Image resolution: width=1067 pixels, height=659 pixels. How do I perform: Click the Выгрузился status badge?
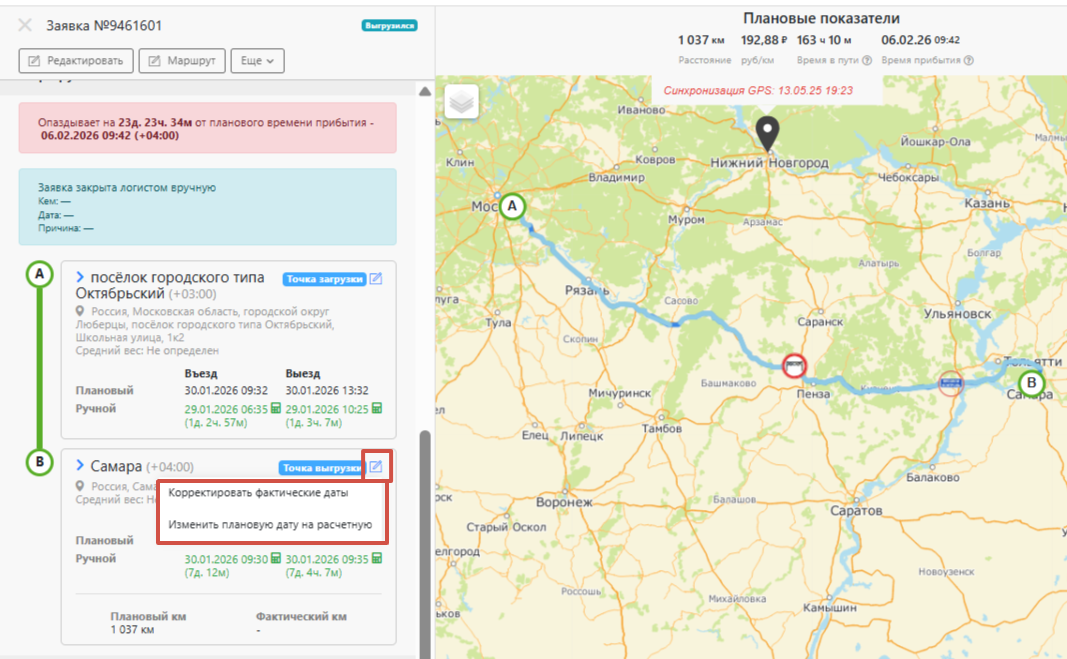389,26
